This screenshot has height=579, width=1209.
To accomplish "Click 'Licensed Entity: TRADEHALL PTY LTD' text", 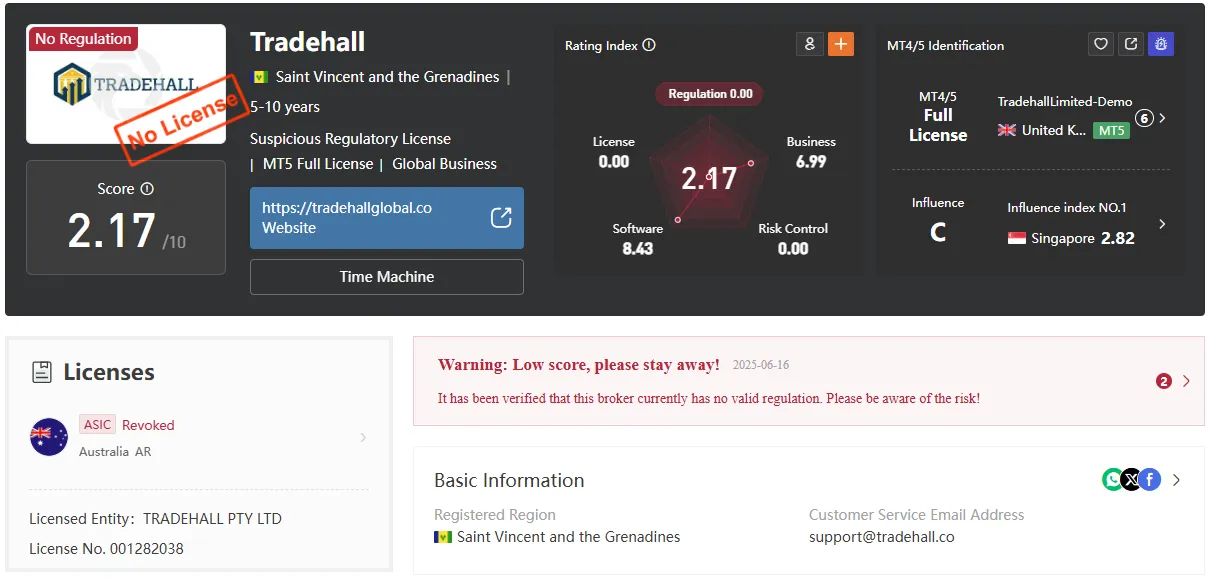I will click(x=155, y=519).
